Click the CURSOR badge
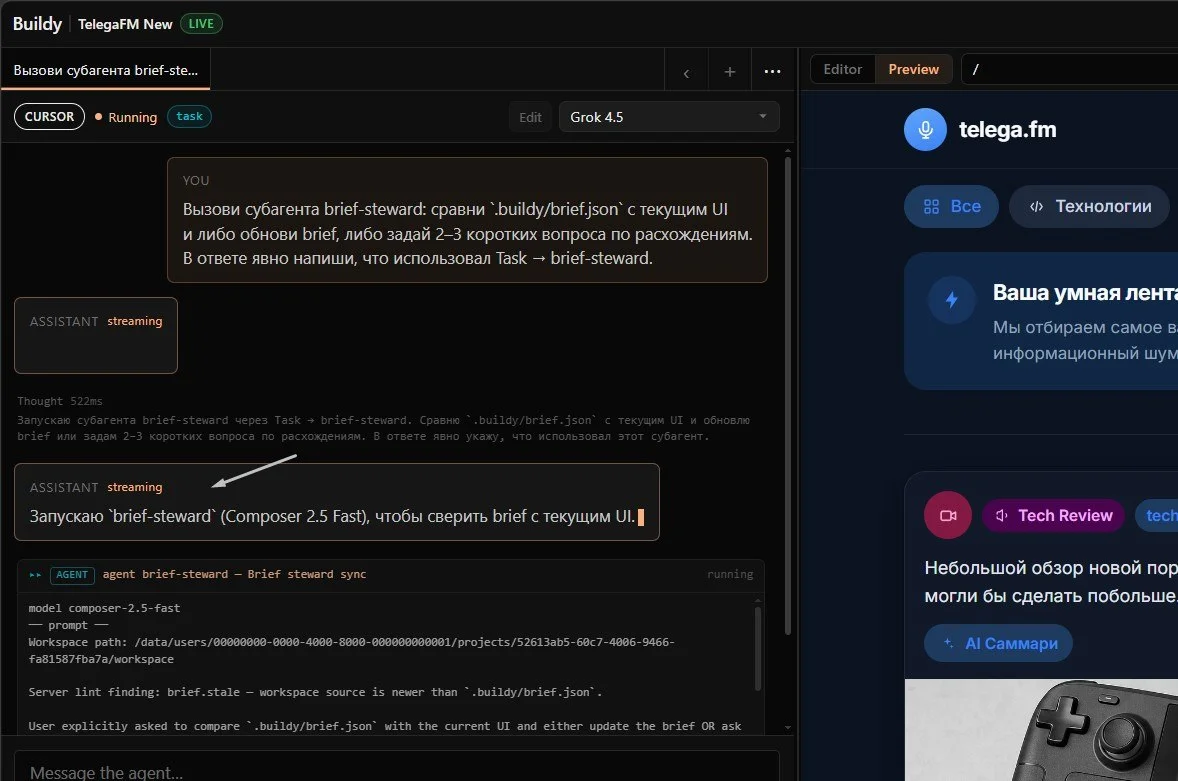1178x781 pixels. (50, 116)
